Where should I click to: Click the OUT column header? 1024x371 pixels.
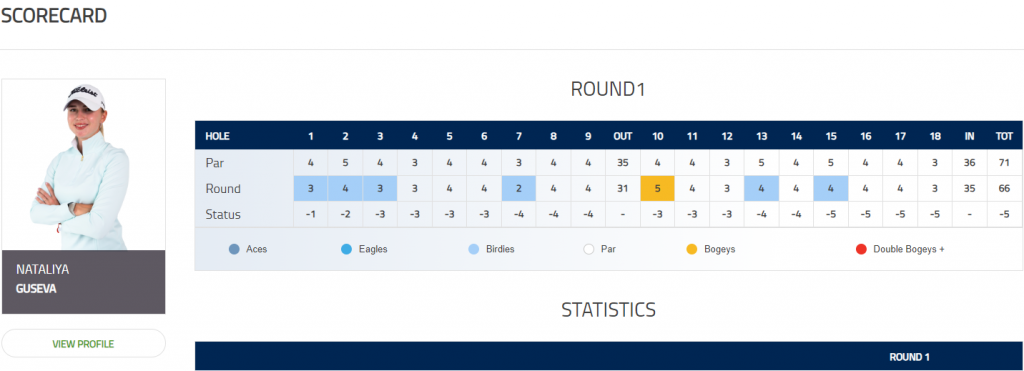(x=622, y=137)
